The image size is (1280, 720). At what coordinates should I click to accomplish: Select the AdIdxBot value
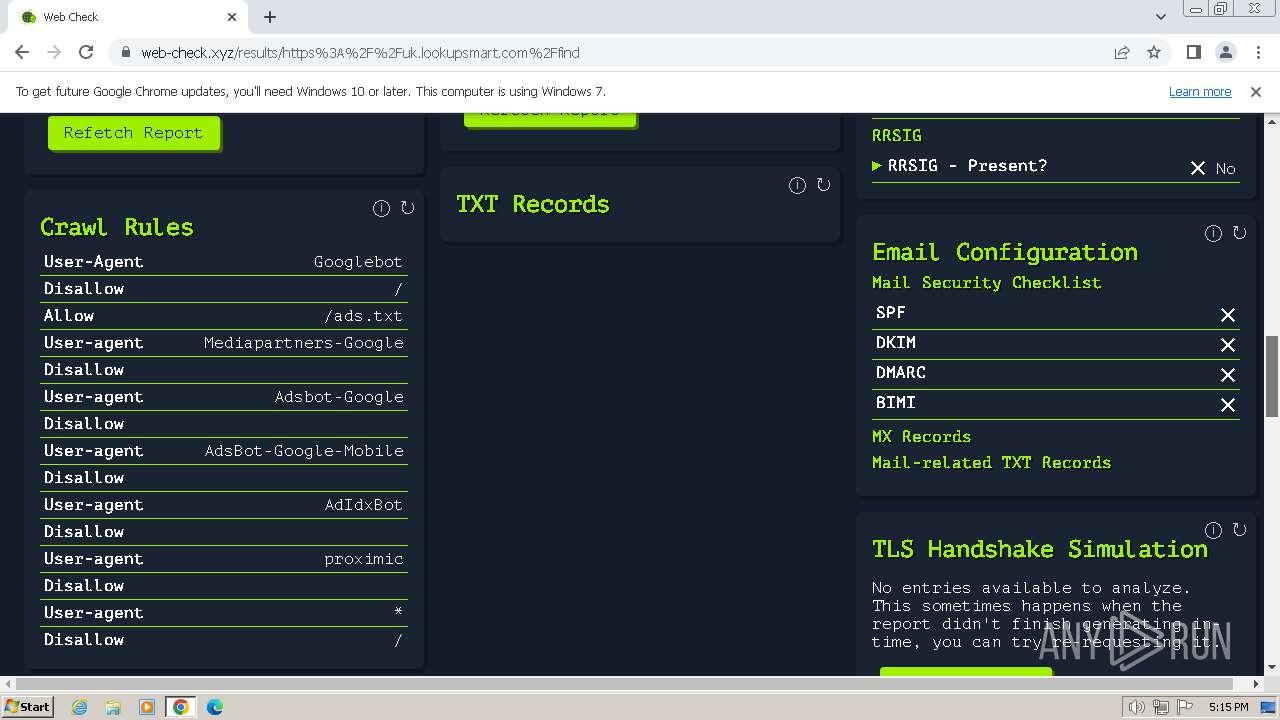364,505
